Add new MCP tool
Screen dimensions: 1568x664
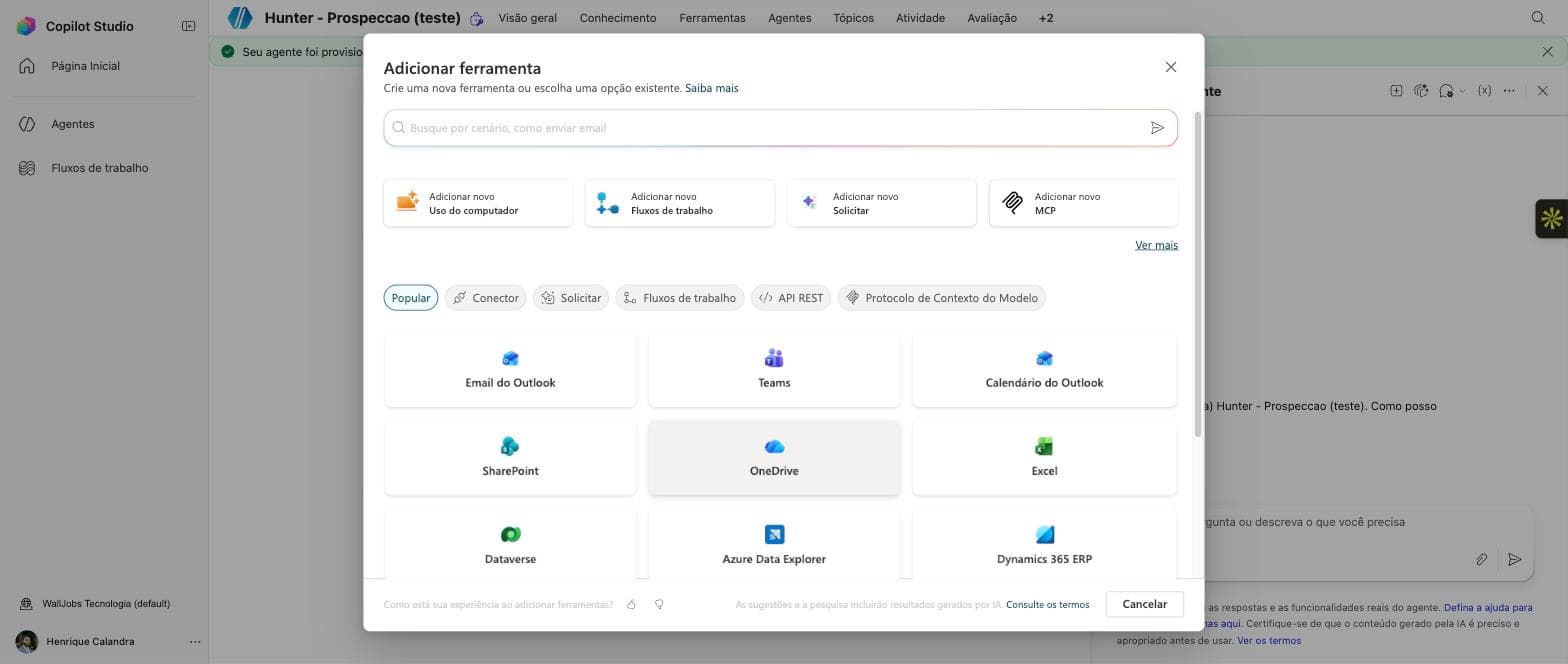(x=1083, y=203)
